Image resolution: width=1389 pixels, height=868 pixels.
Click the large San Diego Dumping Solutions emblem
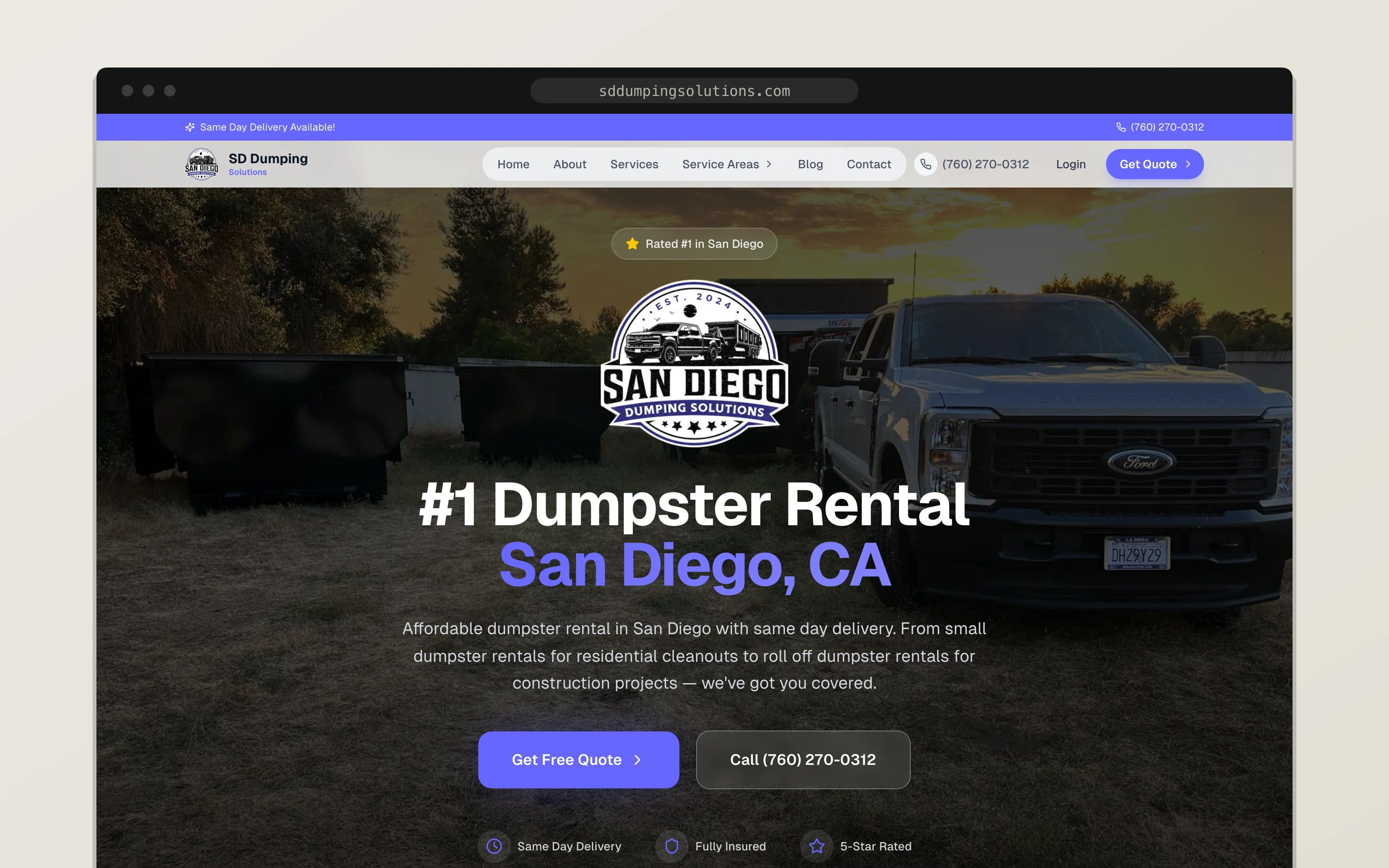(x=694, y=364)
